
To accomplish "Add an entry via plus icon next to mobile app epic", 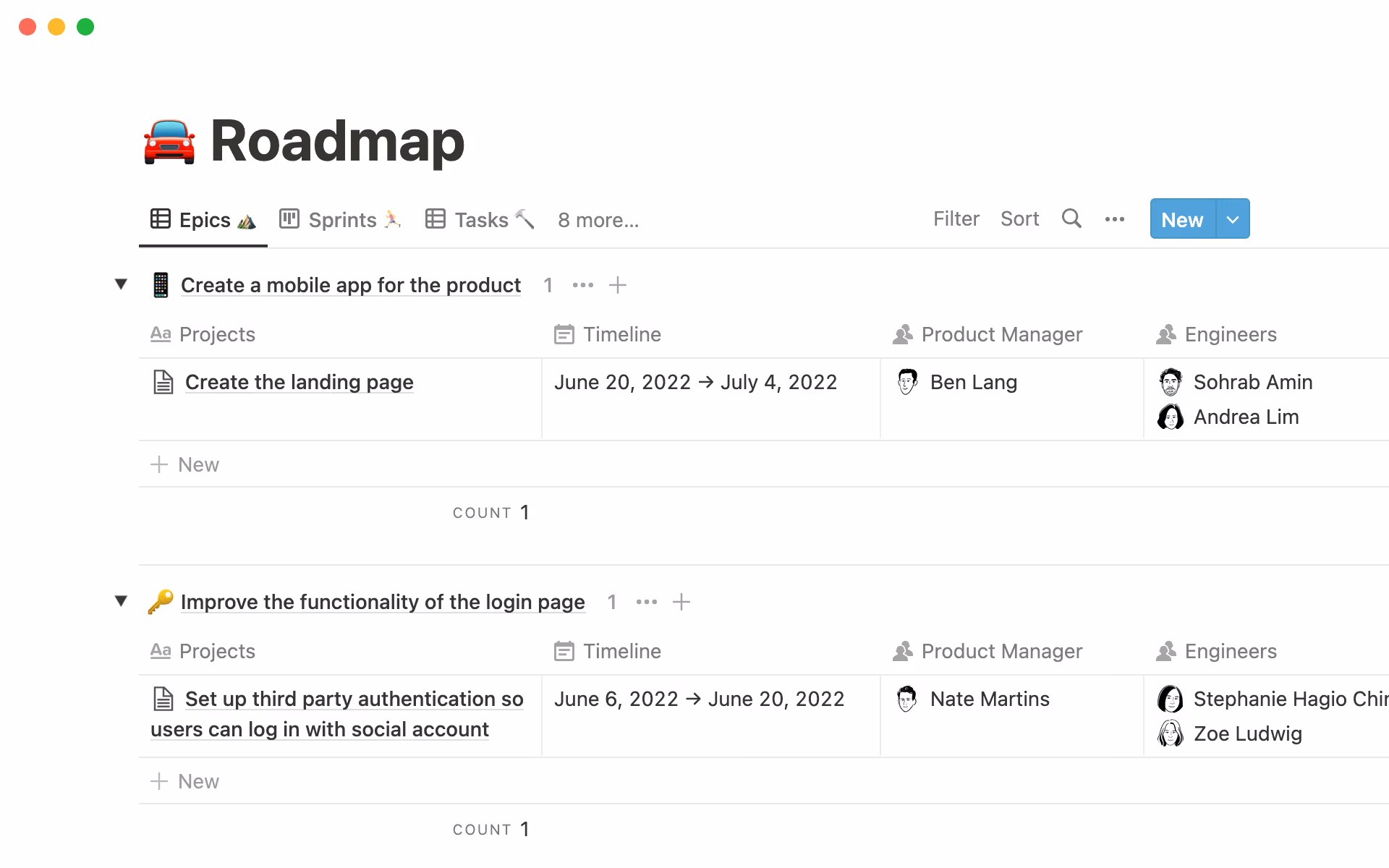I will coord(618,285).
